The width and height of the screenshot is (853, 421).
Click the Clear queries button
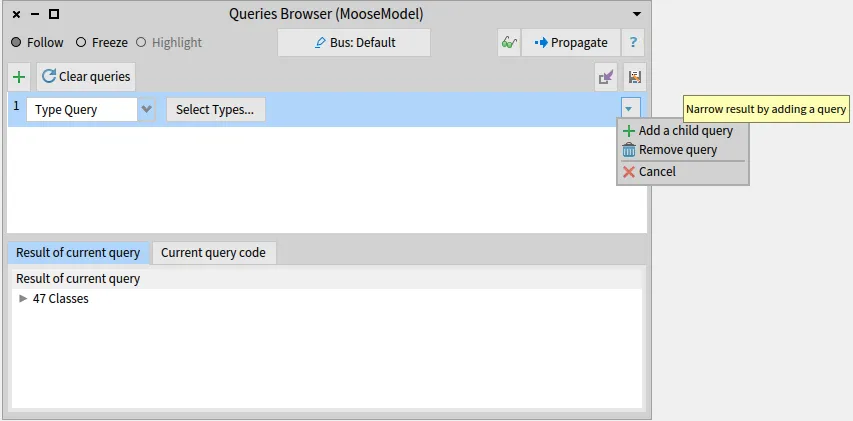(x=86, y=77)
